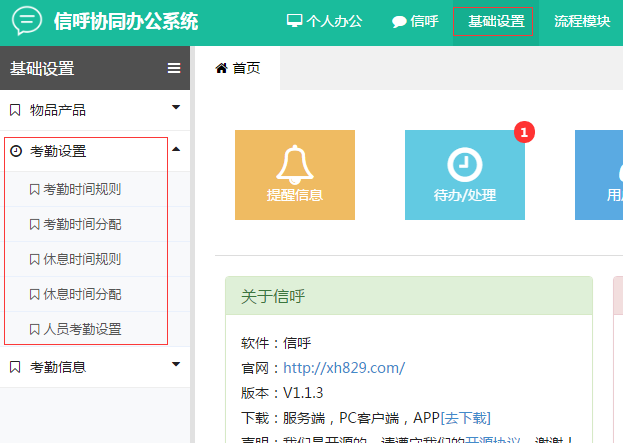Expand the 考勤信息 dropdown arrow
Image resolution: width=623 pixels, height=443 pixels.
click(176, 365)
